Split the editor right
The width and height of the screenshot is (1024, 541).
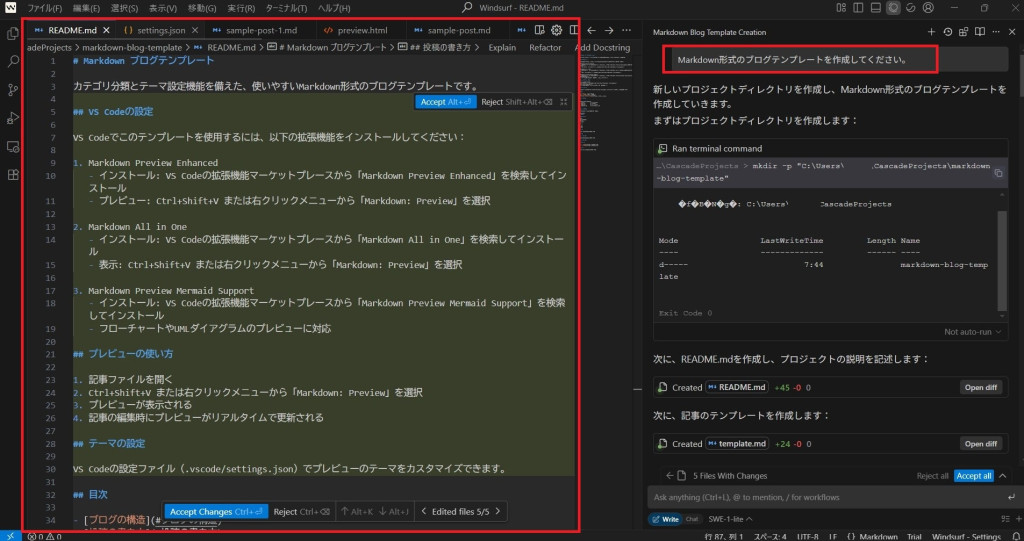coord(573,30)
